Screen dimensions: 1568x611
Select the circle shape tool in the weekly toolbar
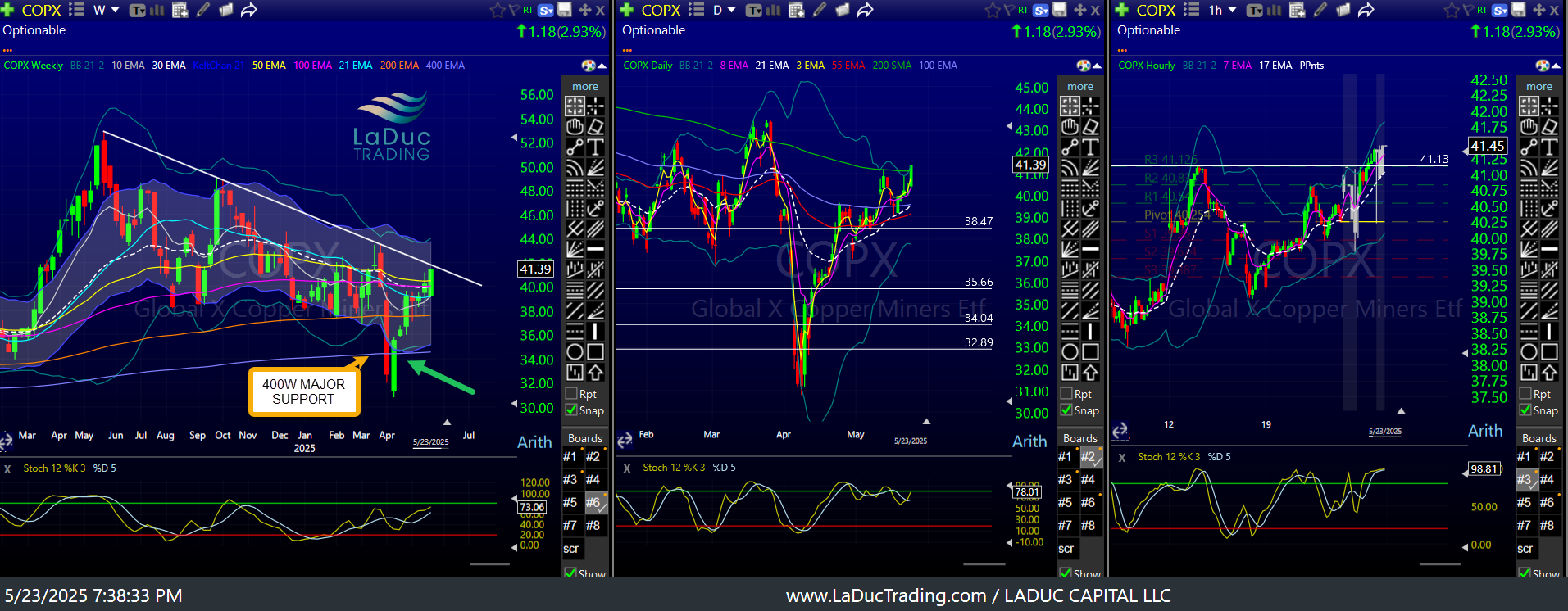tap(575, 352)
